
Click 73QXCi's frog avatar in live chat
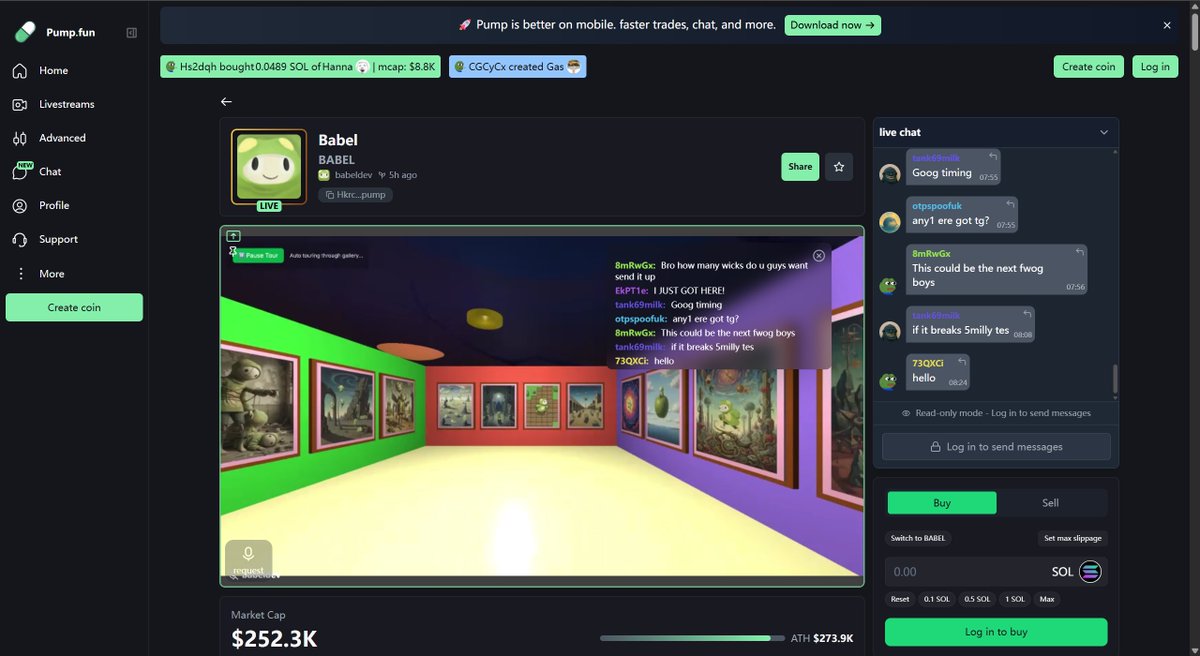[890, 380]
